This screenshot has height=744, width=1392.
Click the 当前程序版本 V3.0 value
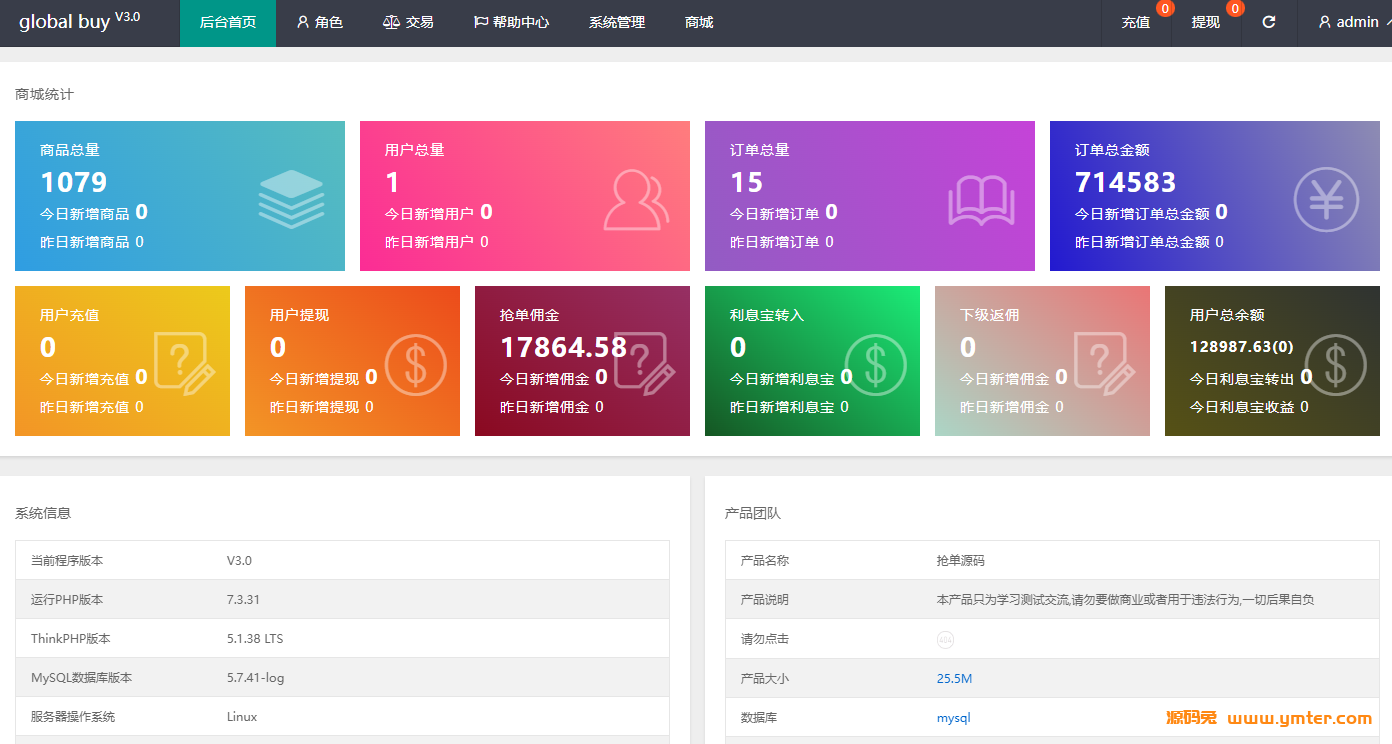tap(239, 561)
